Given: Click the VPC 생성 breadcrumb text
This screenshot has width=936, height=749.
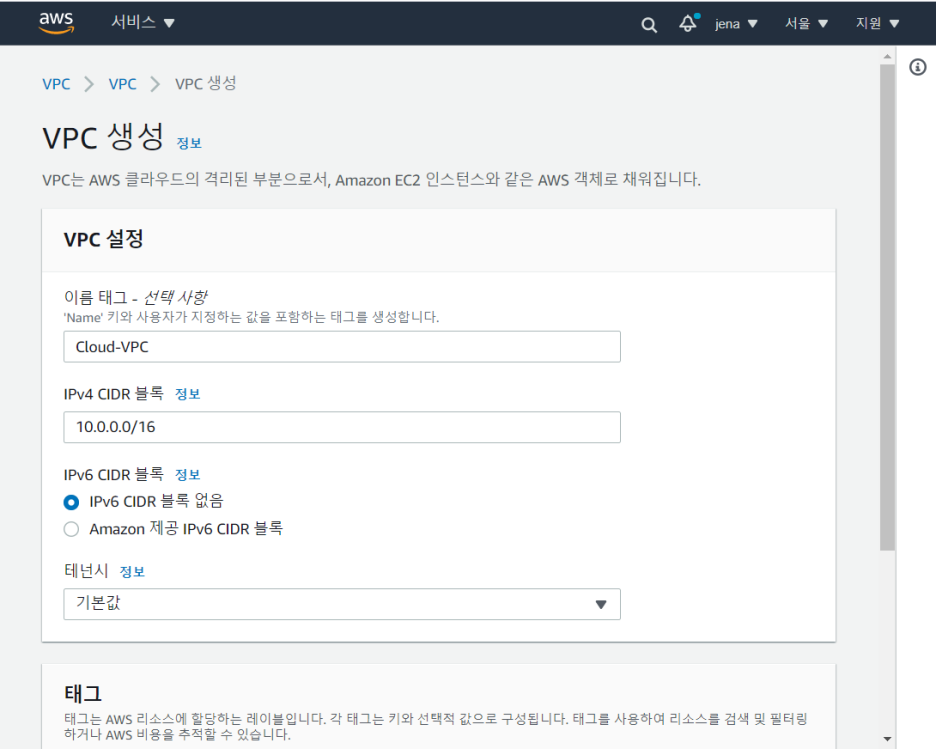Looking at the screenshot, I should 205,84.
